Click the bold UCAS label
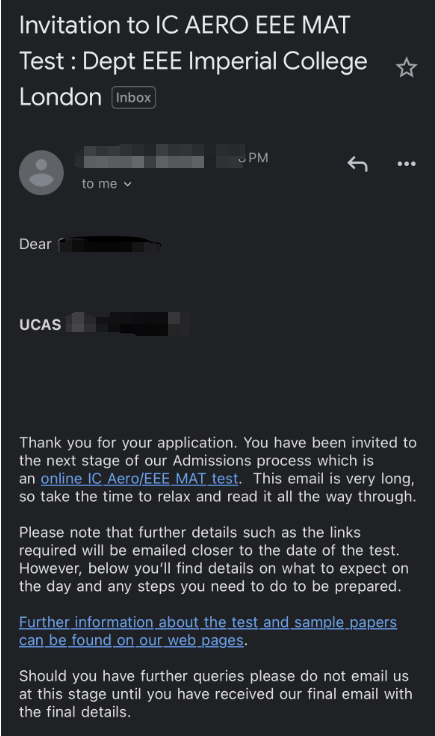Image resolution: width=435 pixels, height=736 pixels. point(40,325)
